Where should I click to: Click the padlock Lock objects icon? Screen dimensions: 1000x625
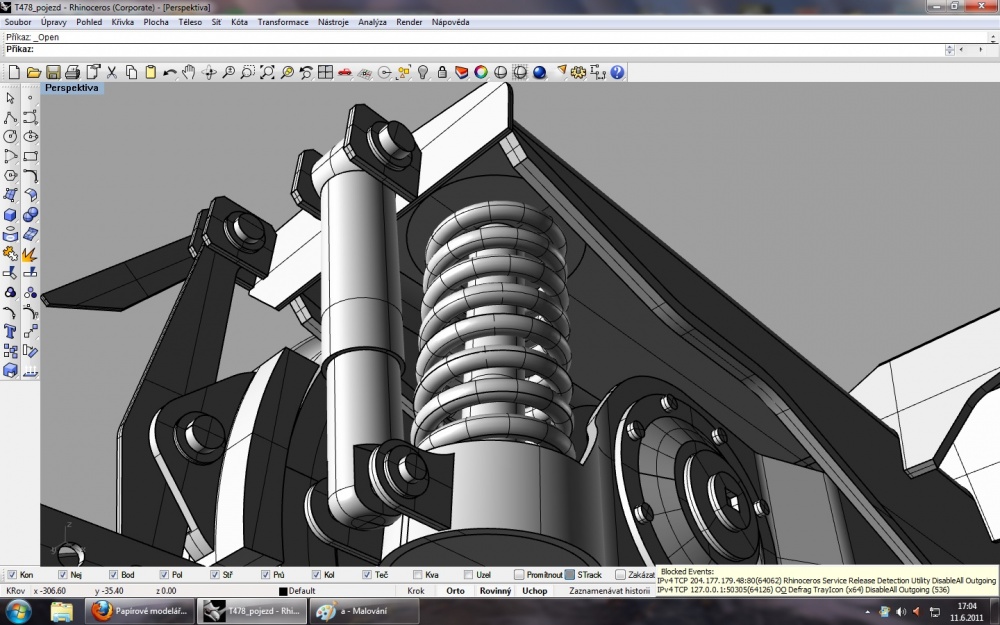[x=442, y=72]
